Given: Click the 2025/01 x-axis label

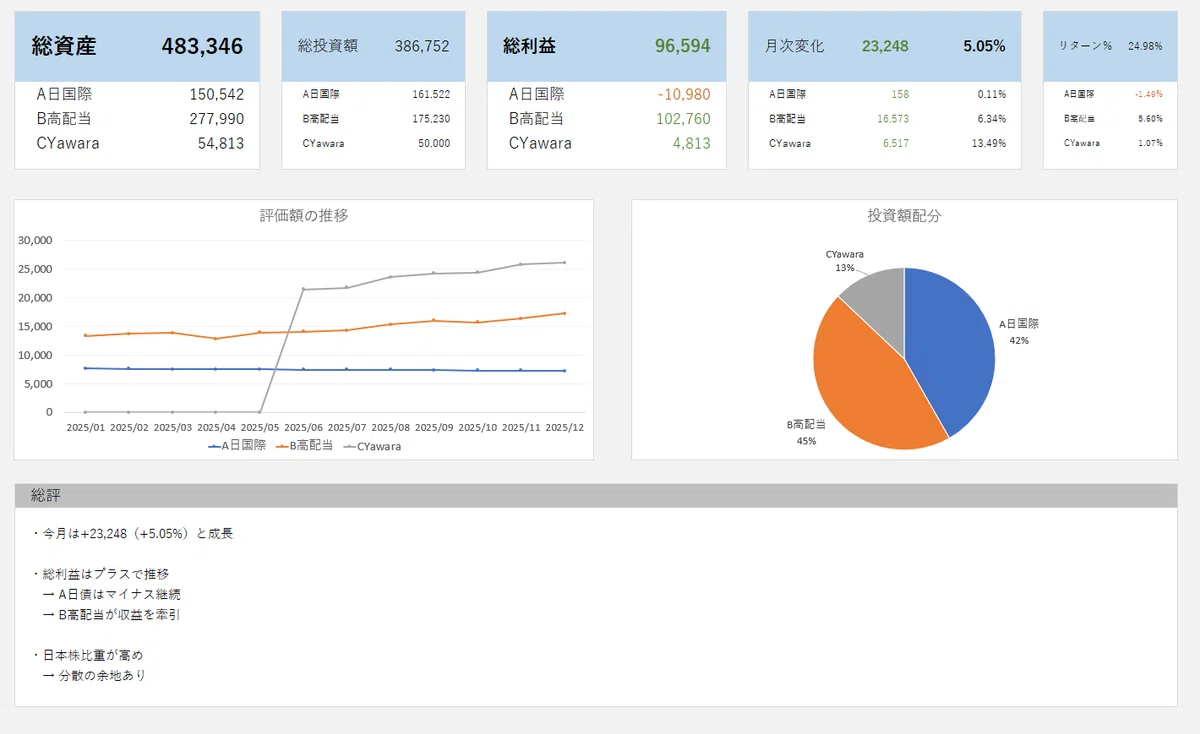Looking at the screenshot, I should 86,427.
